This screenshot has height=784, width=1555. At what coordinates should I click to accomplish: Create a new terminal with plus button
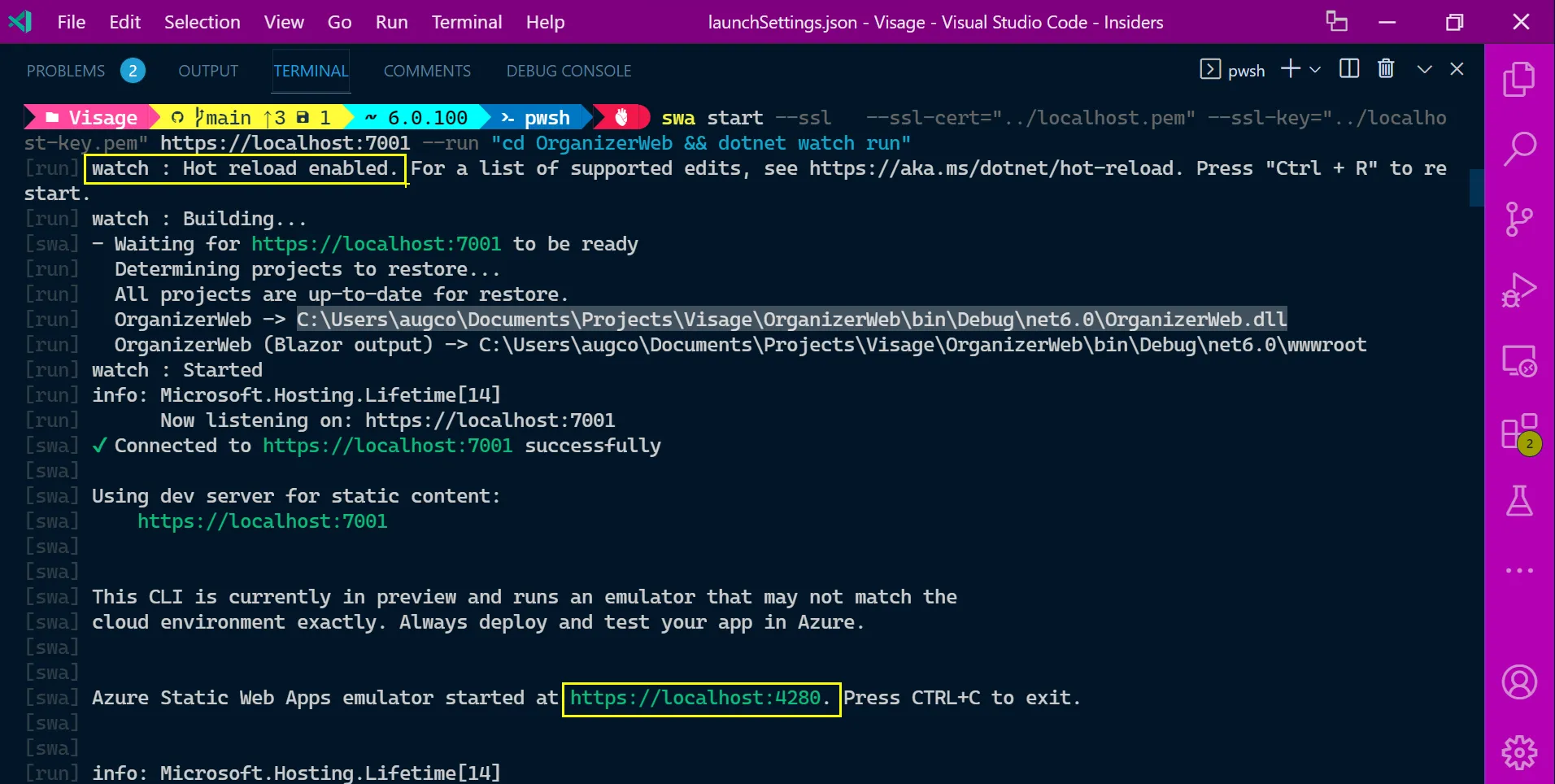pos(1290,69)
